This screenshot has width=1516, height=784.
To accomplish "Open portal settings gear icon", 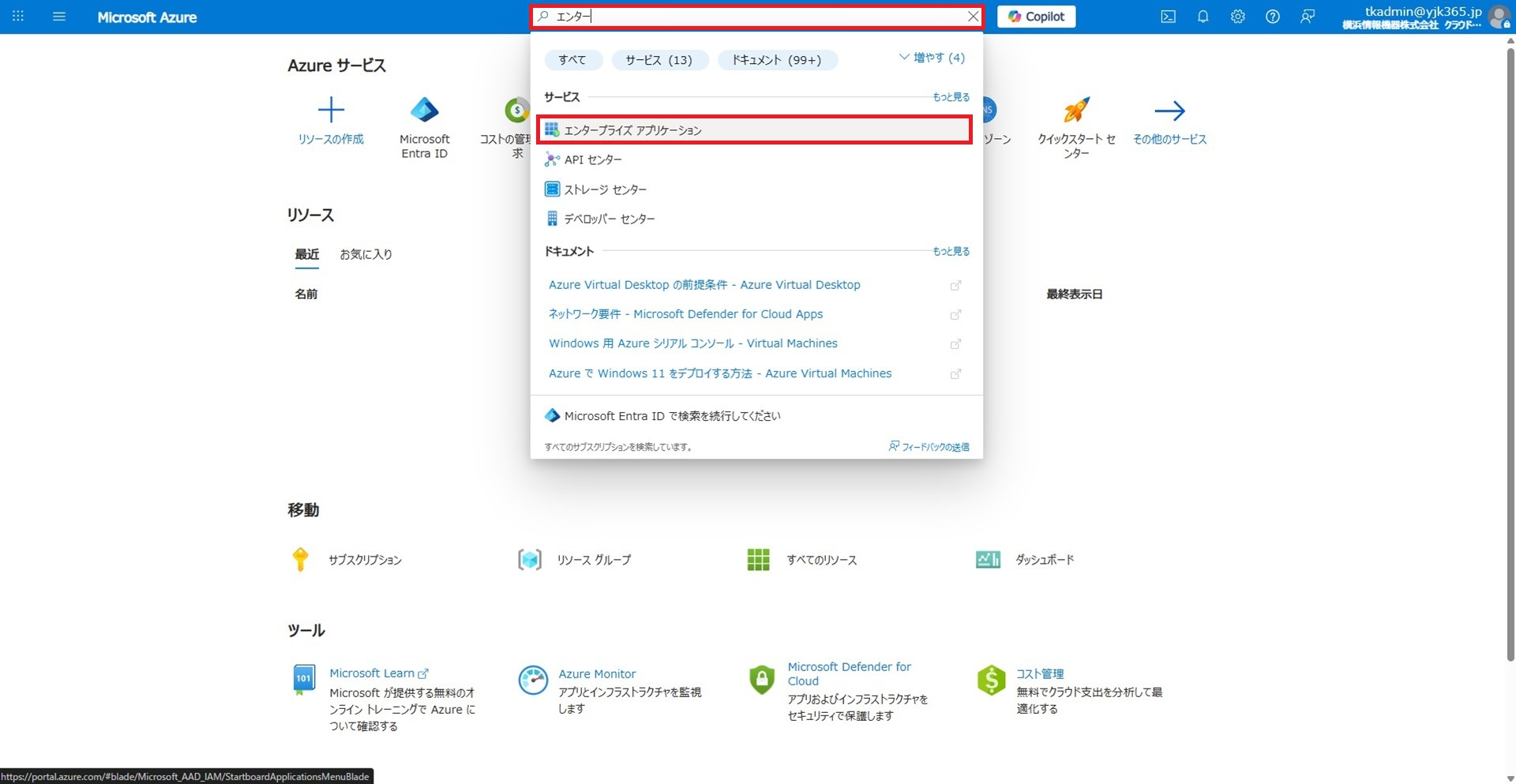I will (x=1237, y=17).
